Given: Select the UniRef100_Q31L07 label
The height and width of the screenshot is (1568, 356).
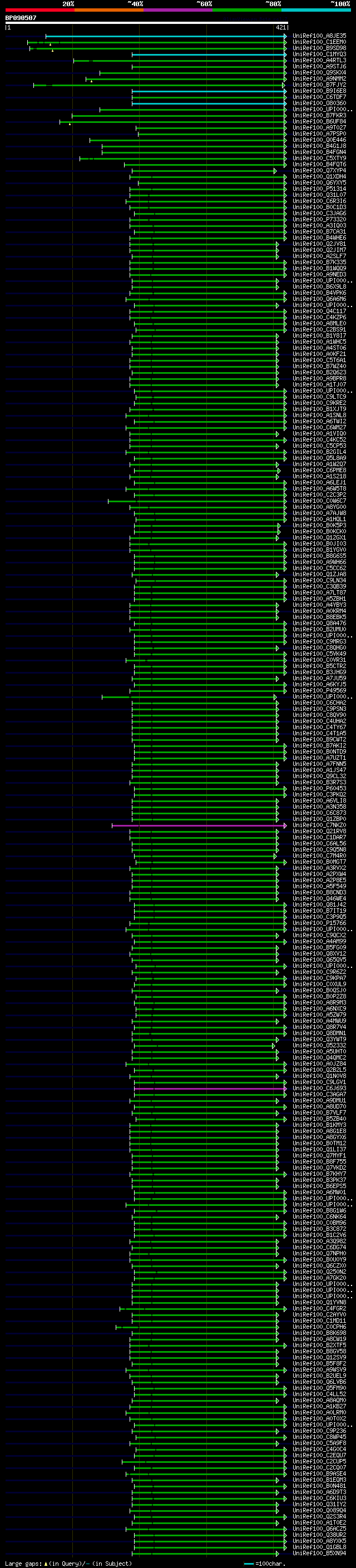Looking at the screenshot, I should [319, 195].
